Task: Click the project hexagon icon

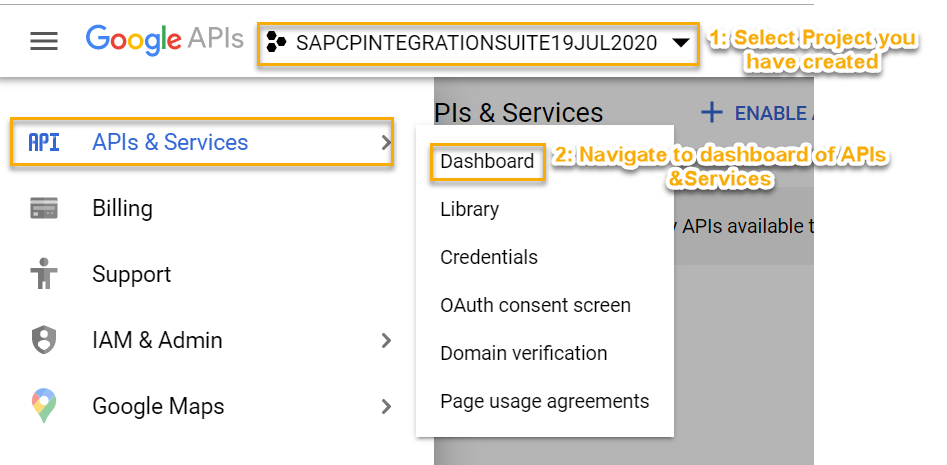Action: pyautogui.click(x=276, y=42)
